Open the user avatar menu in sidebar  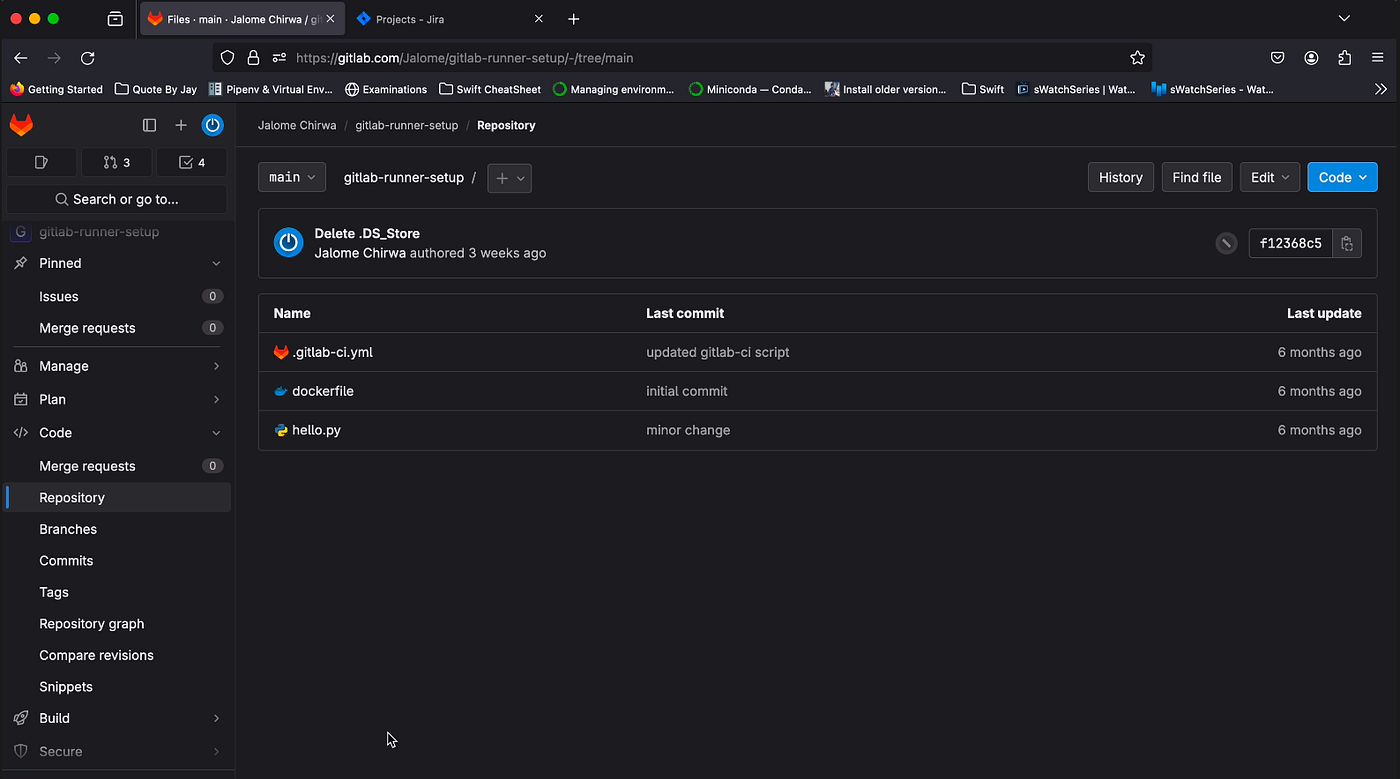(x=212, y=125)
